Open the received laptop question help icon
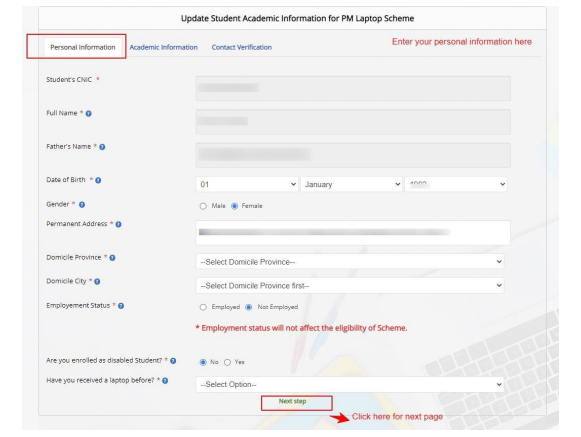Screen dimensions: 581x437 165,381
